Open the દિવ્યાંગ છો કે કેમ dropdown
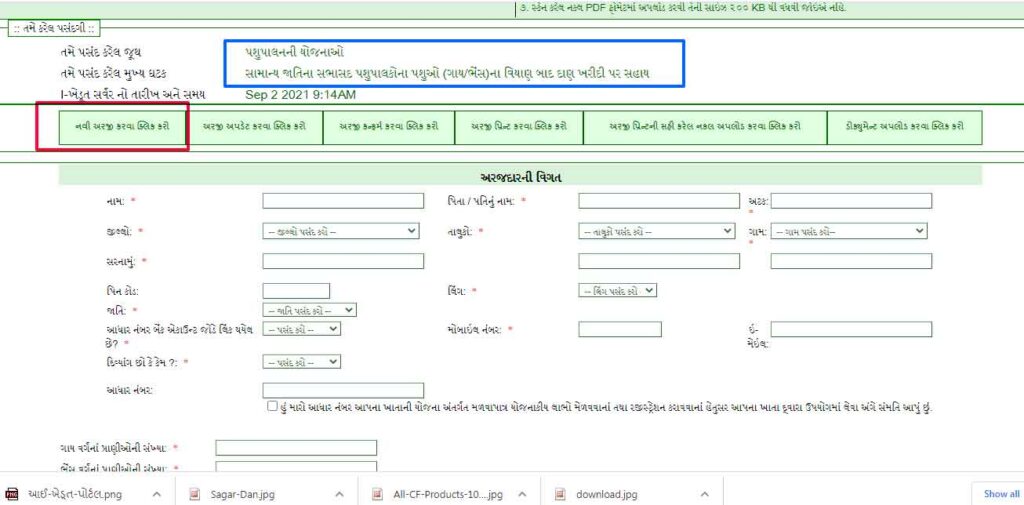 [301, 361]
